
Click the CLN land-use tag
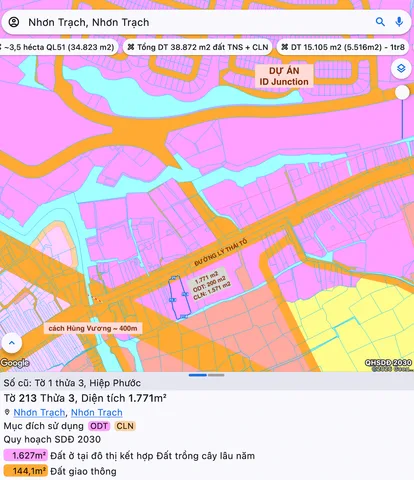tap(125, 426)
